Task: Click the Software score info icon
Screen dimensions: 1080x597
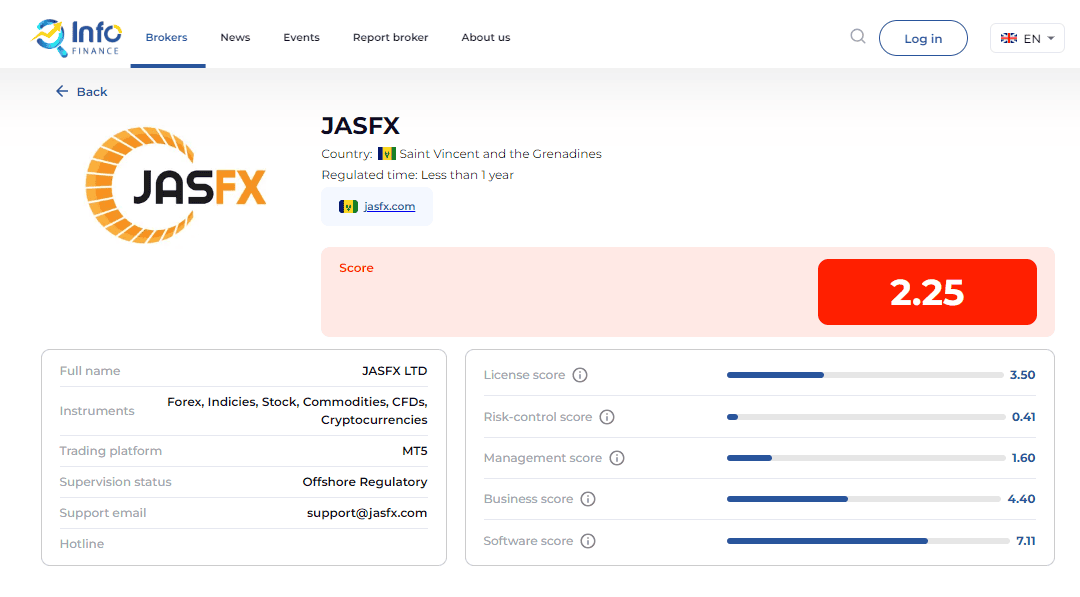Action: click(588, 541)
